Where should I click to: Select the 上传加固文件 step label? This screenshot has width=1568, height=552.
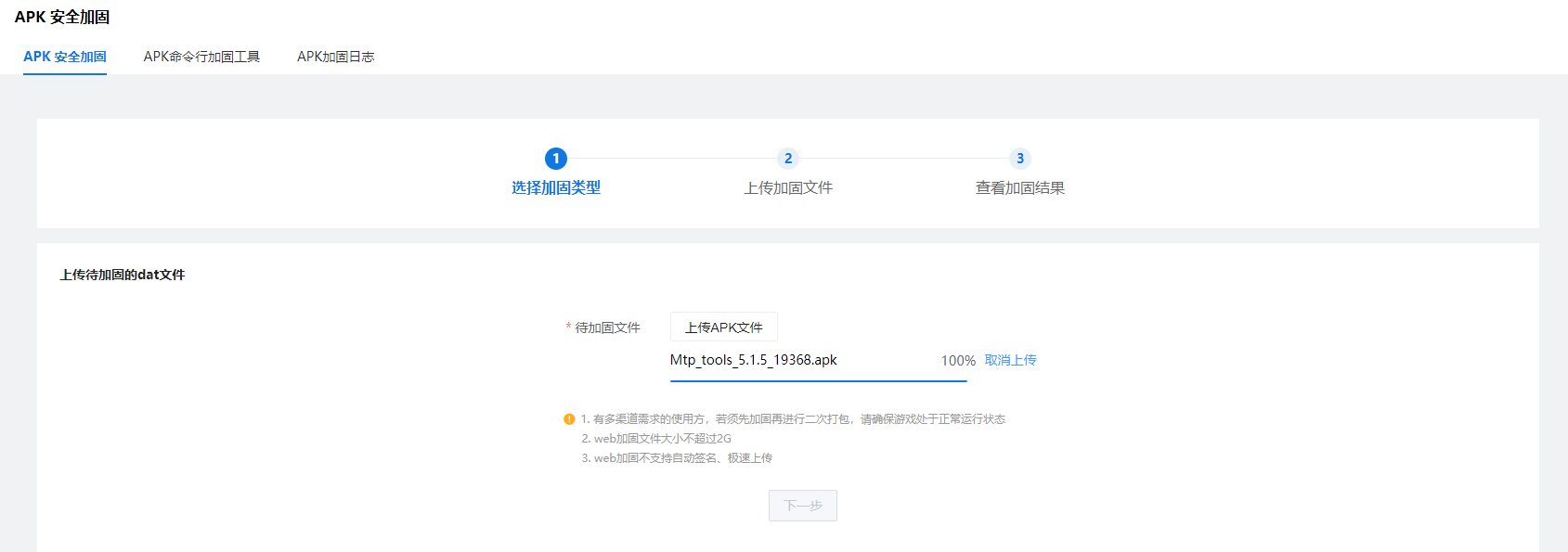[x=788, y=187]
